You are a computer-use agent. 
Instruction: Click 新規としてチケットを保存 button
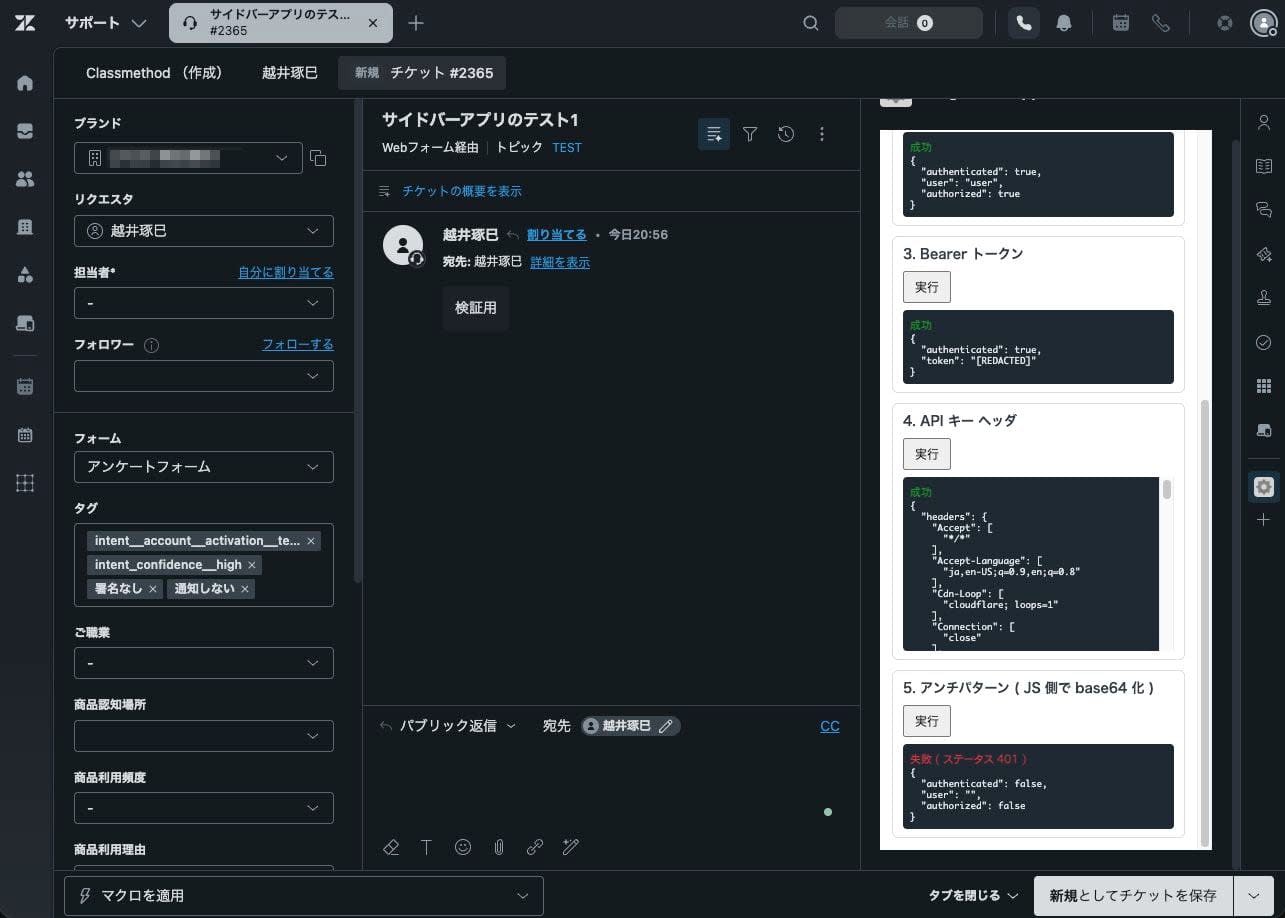click(1133, 896)
